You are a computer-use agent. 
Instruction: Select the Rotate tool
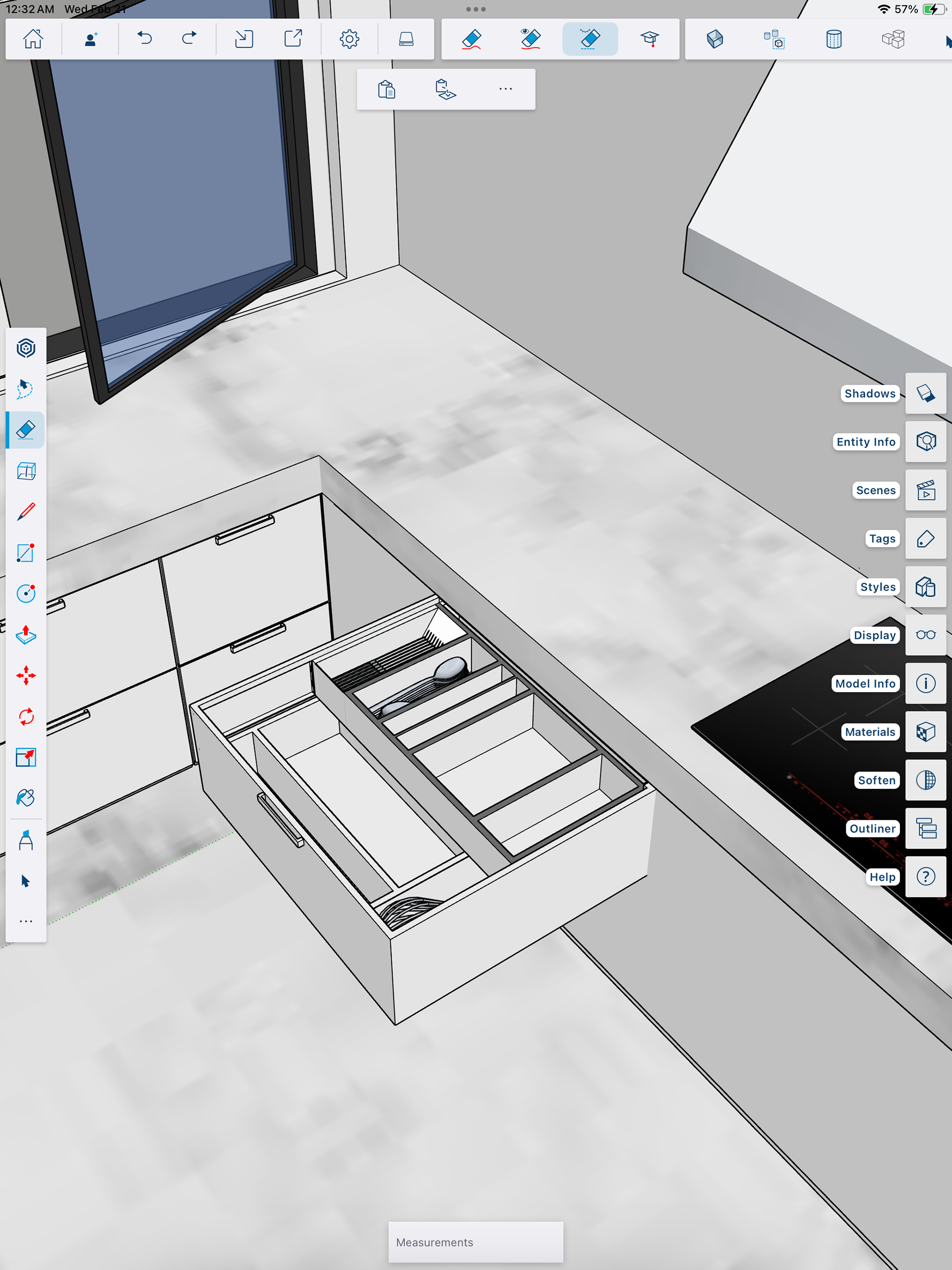click(26, 717)
